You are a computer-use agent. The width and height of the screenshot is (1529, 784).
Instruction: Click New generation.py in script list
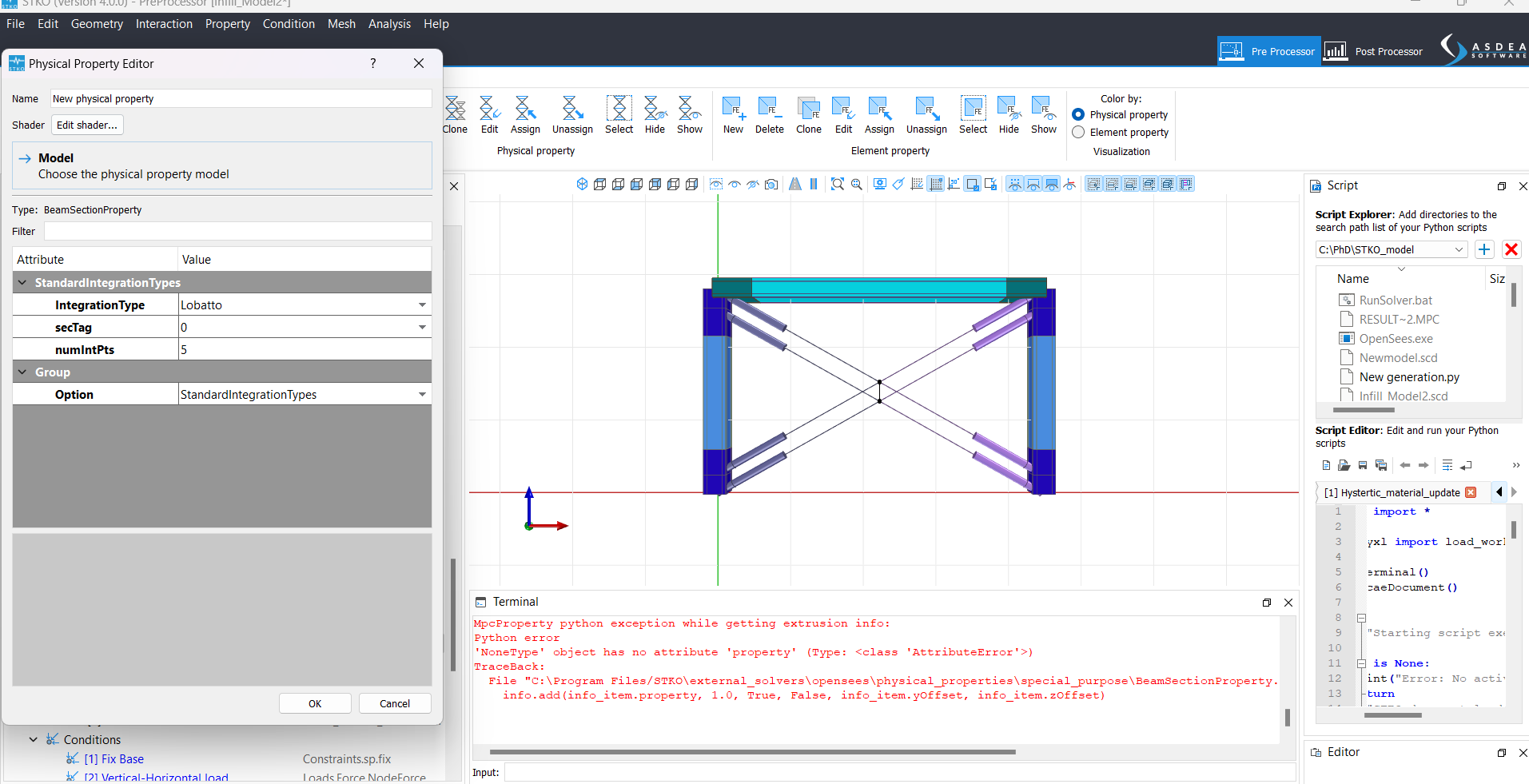1409,377
